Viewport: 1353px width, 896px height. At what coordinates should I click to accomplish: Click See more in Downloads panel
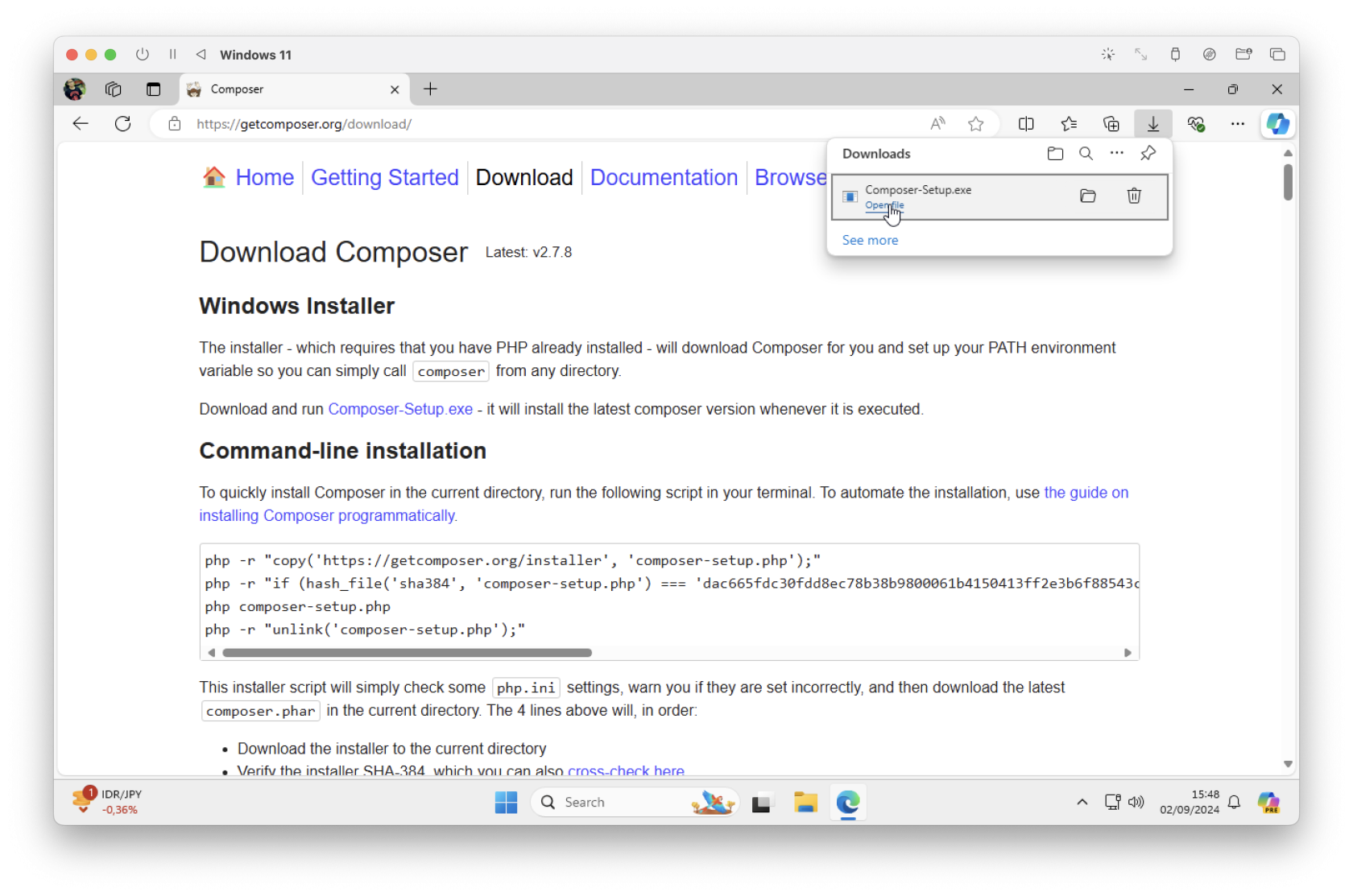click(870, 240)
